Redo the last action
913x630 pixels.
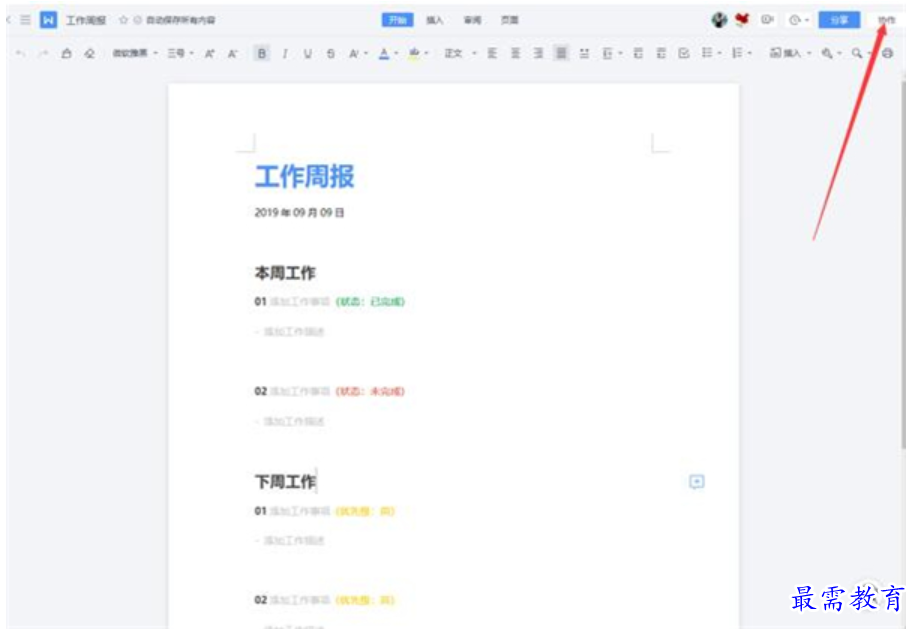tap(43, 54)
